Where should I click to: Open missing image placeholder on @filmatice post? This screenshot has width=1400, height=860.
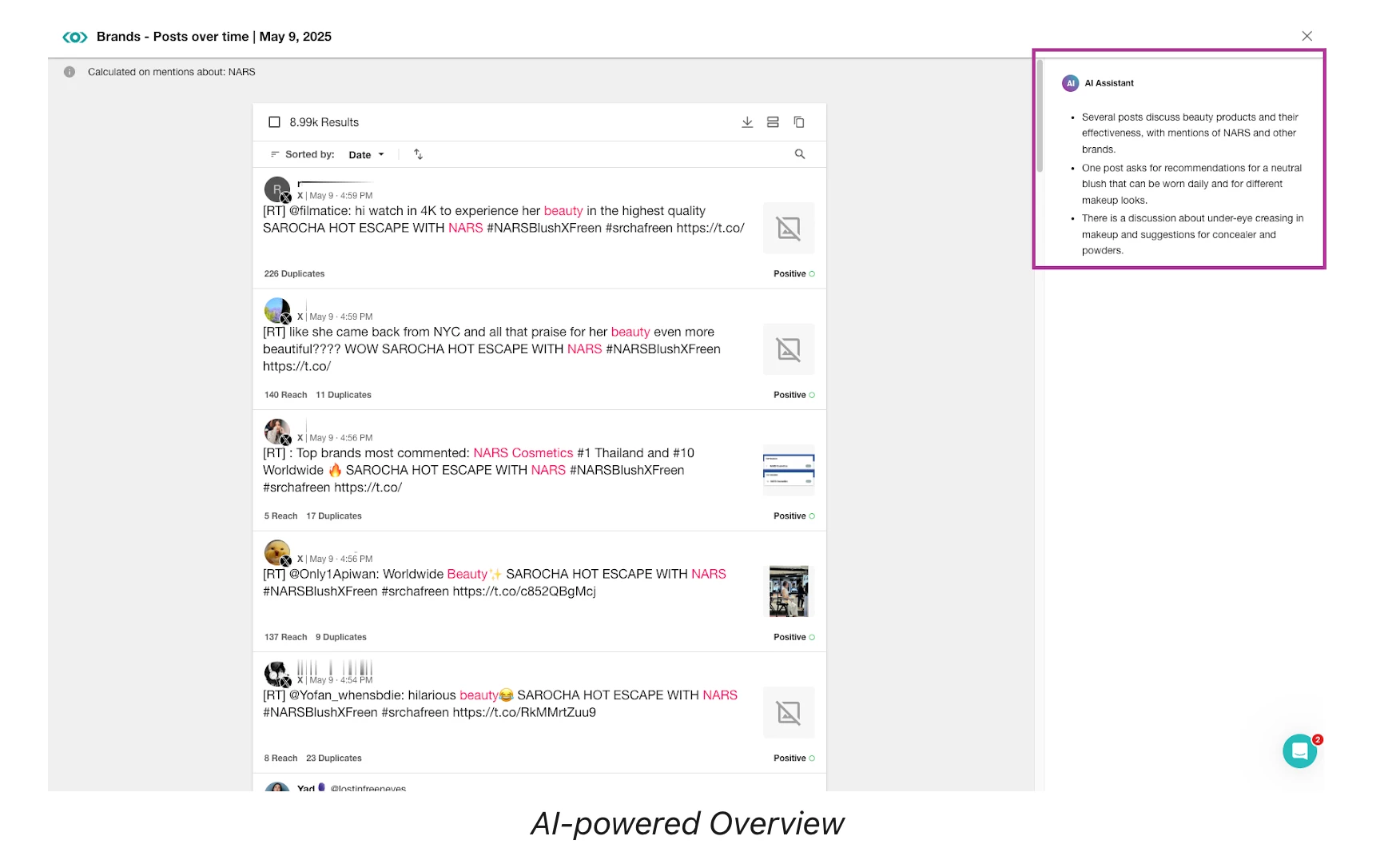(x=789, y=229)
